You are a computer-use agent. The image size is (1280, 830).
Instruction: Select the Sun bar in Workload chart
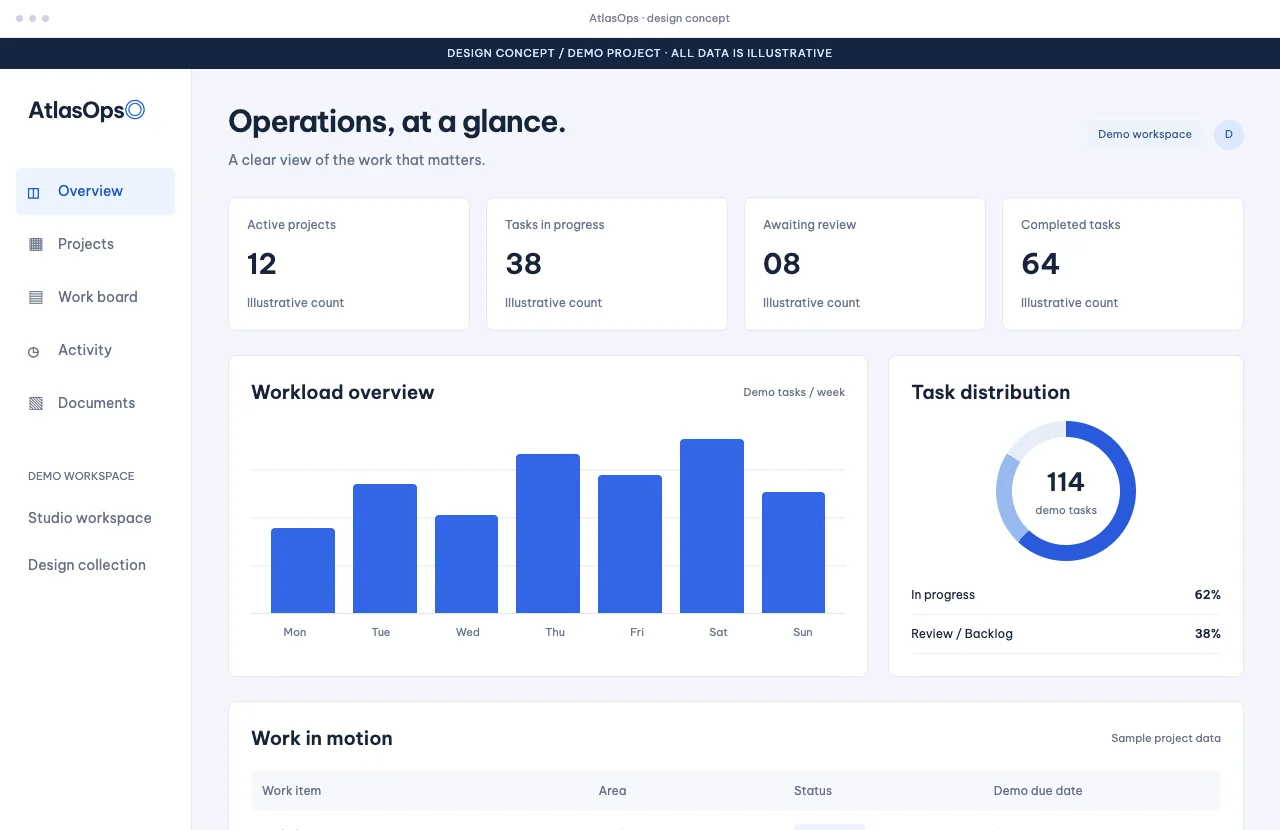point(793,552)
